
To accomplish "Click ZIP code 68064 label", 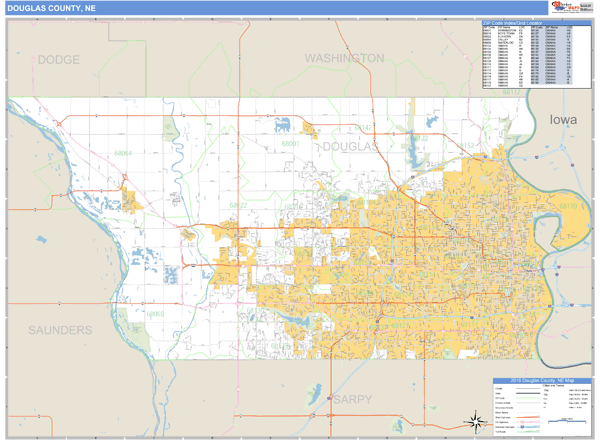I will tap(122, 154).
